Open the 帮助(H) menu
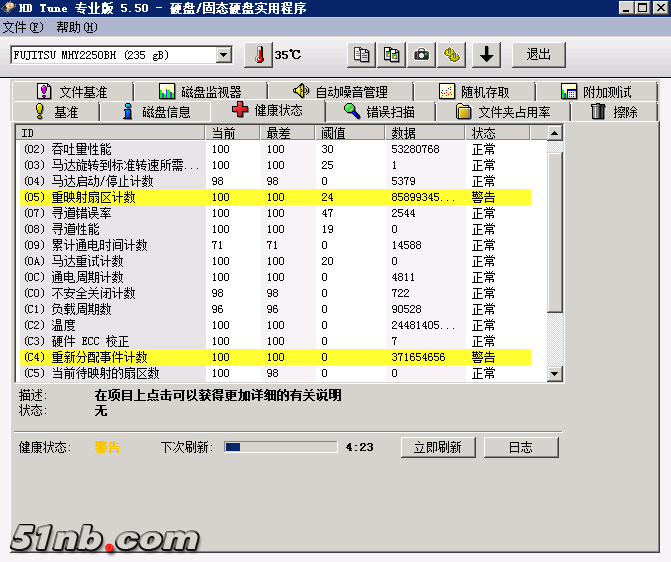The height and width of the screenshot is (562, 671). 76,27
